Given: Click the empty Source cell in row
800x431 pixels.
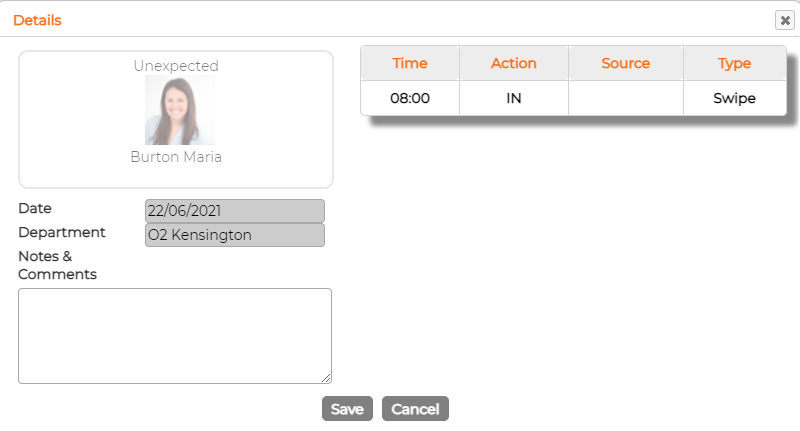Looking at the screenshot, I should coord(626,98).
